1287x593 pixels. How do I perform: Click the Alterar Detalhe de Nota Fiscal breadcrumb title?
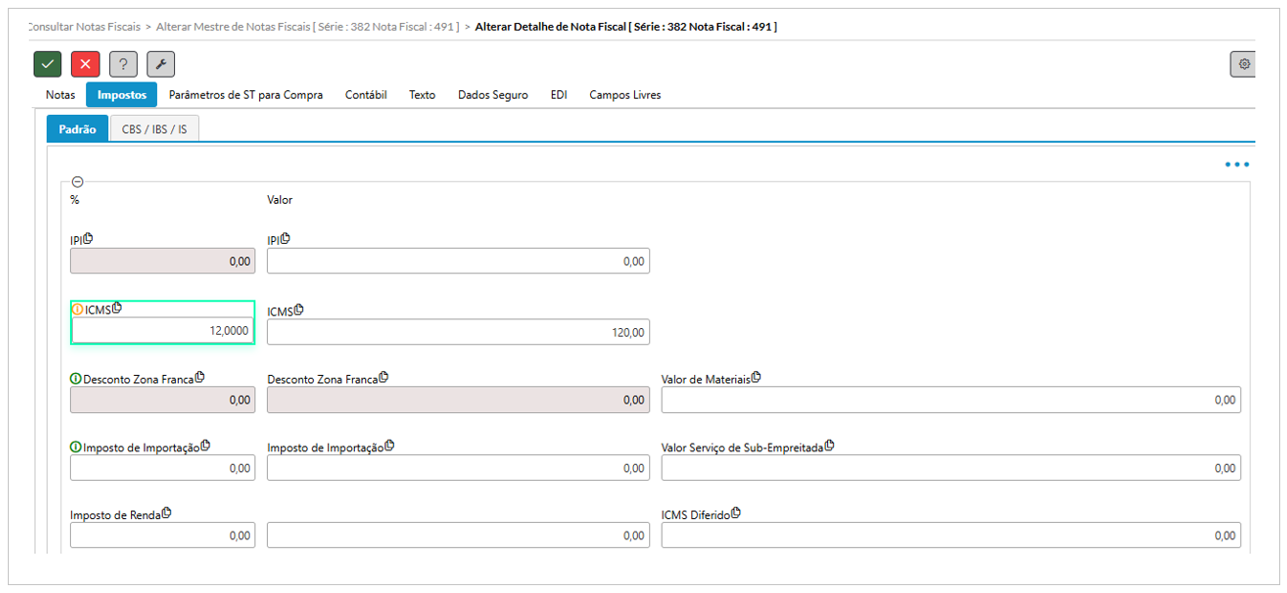point(625,27)
